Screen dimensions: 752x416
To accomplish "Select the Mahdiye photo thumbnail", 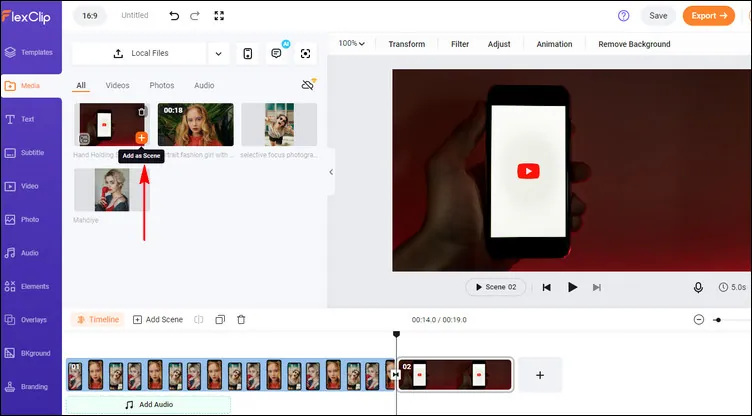I will coord(112,190).
